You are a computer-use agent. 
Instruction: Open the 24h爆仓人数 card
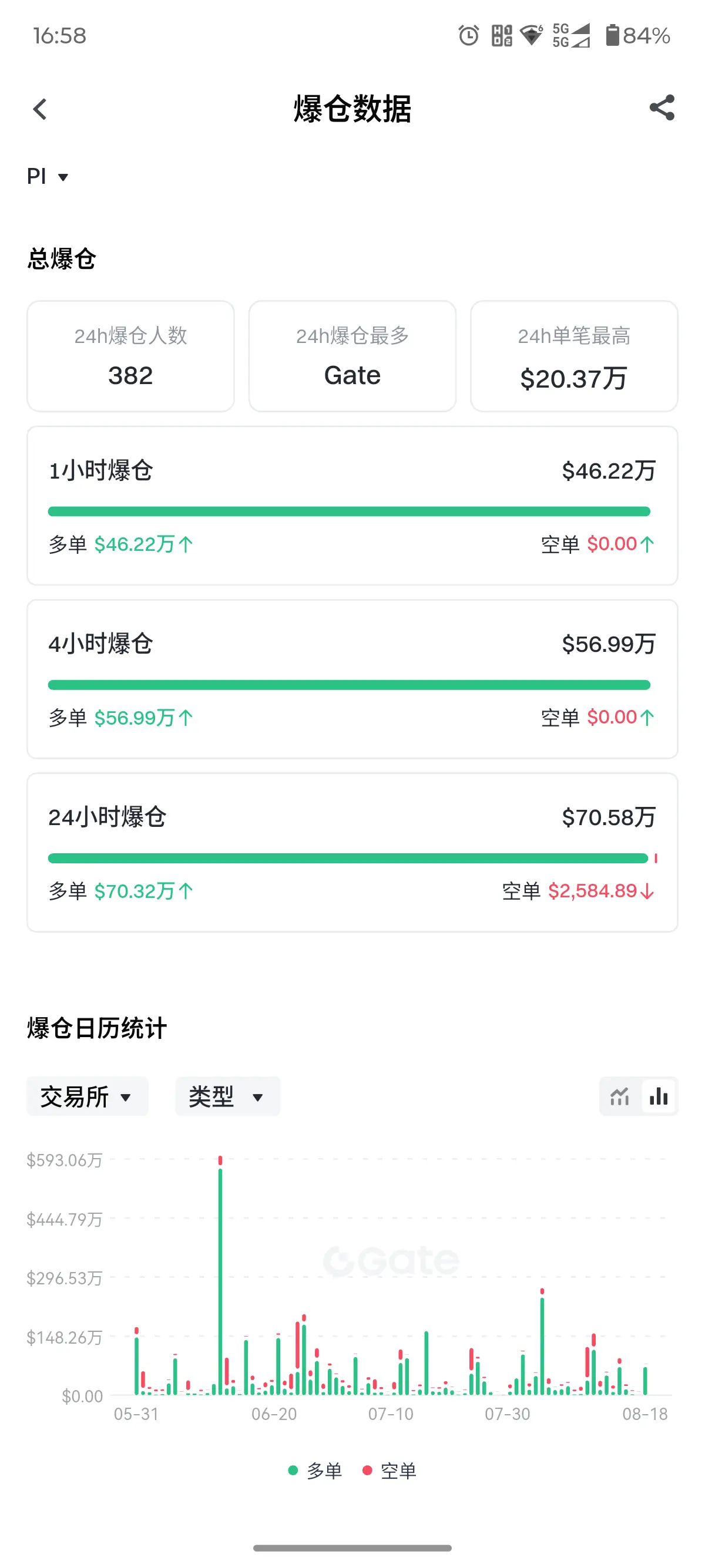point(130,356)
